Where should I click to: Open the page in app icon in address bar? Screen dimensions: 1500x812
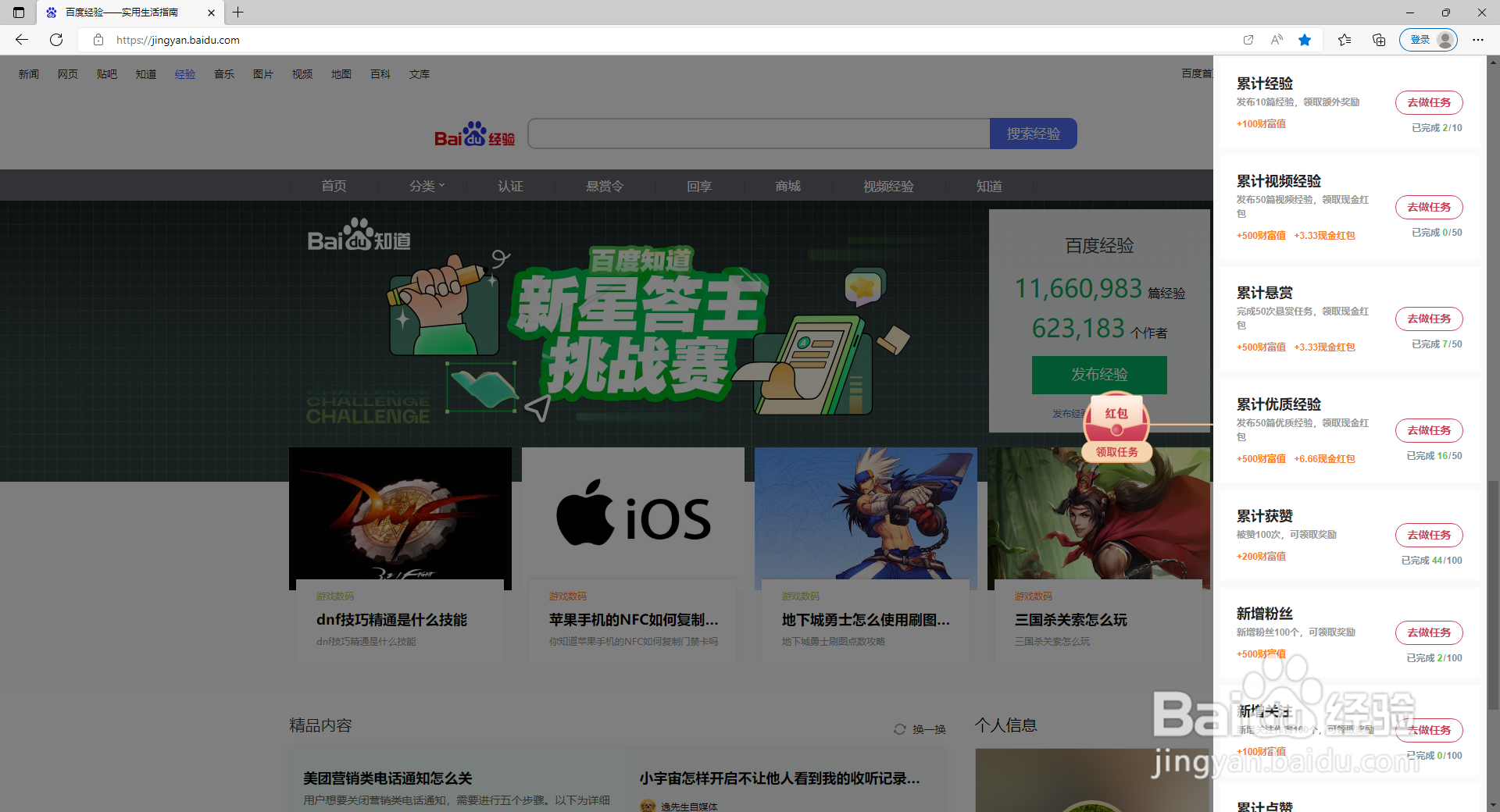1248,40
